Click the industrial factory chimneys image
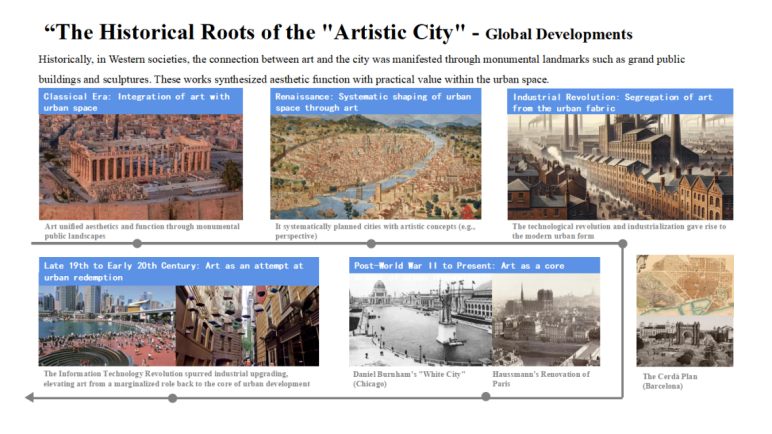772x434 pixels. [x=620, y=167]
